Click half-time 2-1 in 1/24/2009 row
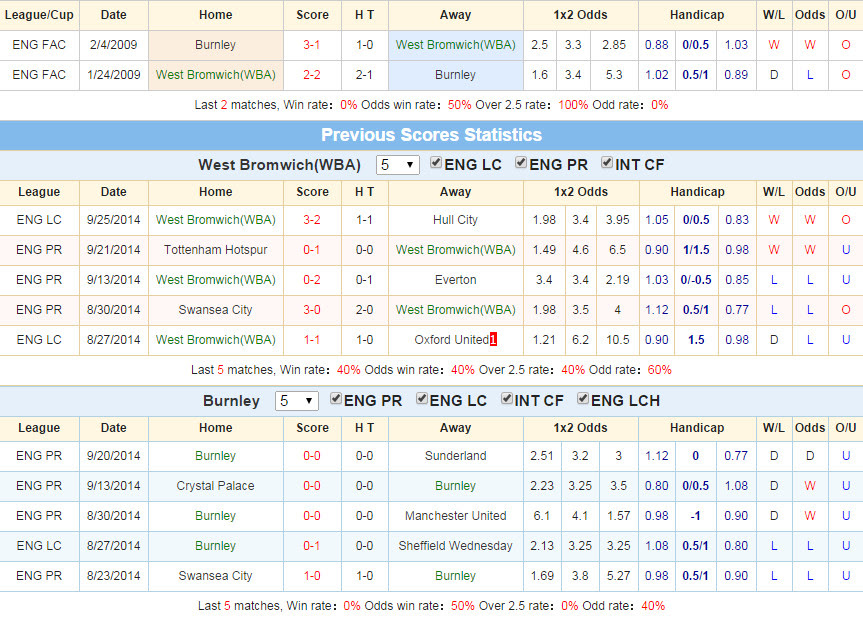The height and width of the screenshot is (621, 863). click(x=364, y=75)
